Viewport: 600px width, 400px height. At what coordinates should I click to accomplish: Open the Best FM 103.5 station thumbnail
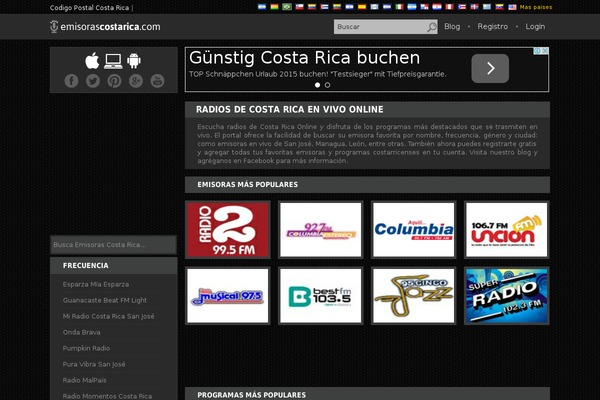pos(320,295)
